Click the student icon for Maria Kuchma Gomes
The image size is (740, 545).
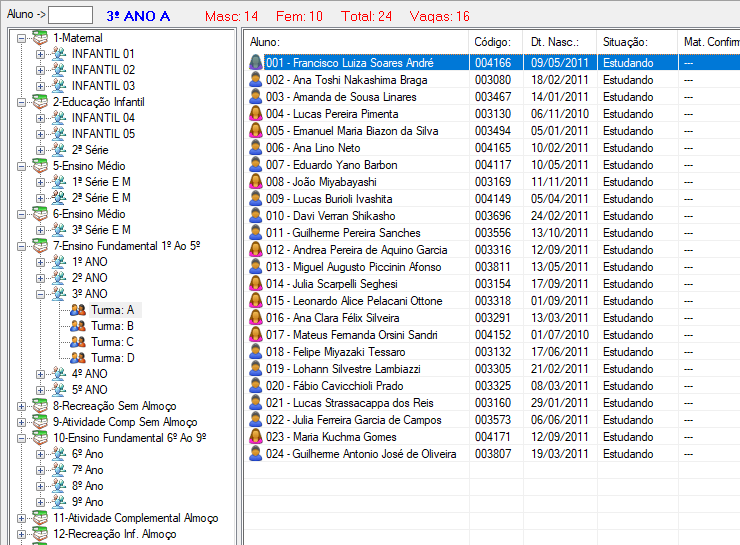point(256,437)
